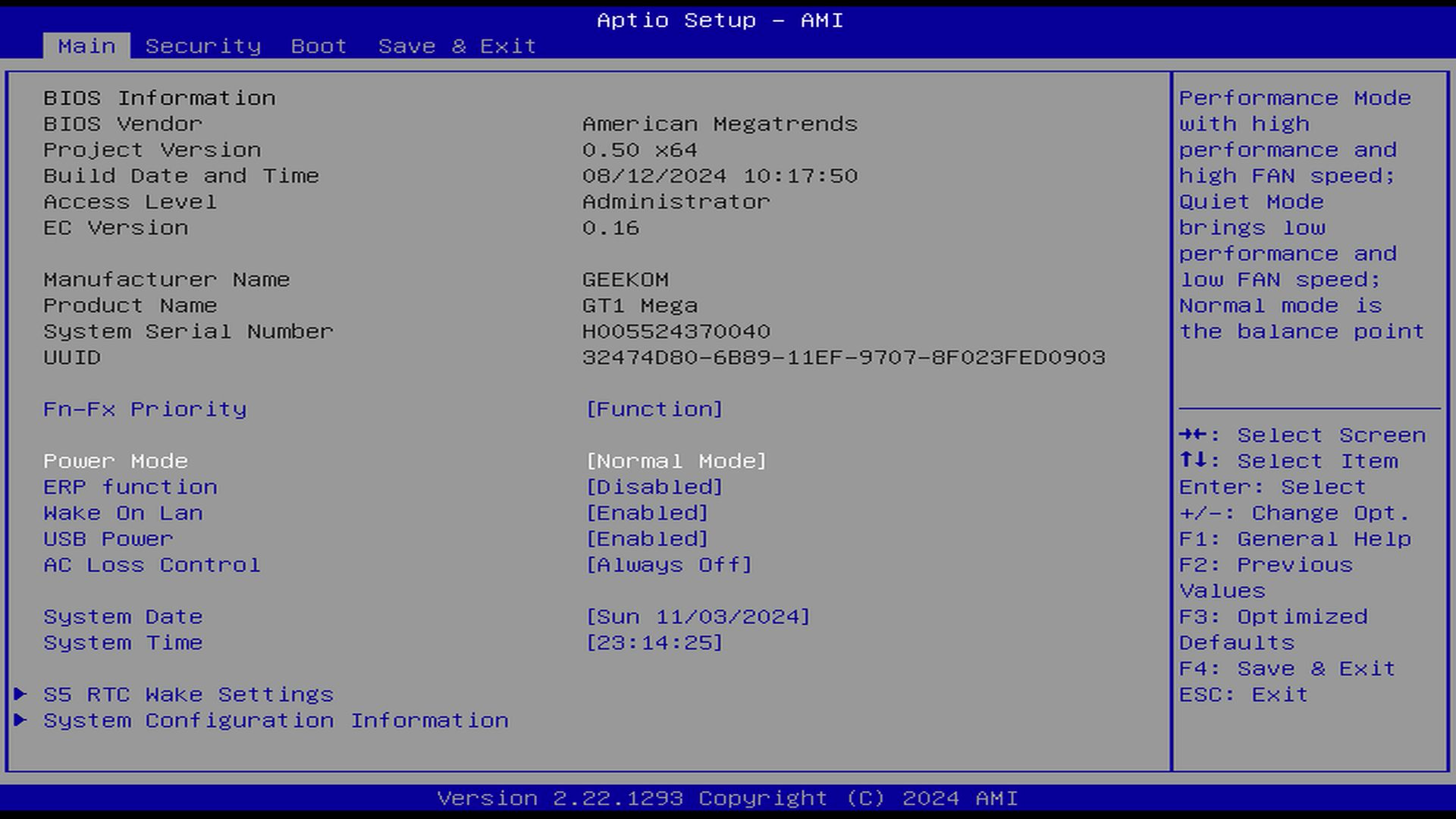Screen dimensions: 1456x819
Task: Toggle Wake On Lan [Enabled] value
Action: click(648, 513)
